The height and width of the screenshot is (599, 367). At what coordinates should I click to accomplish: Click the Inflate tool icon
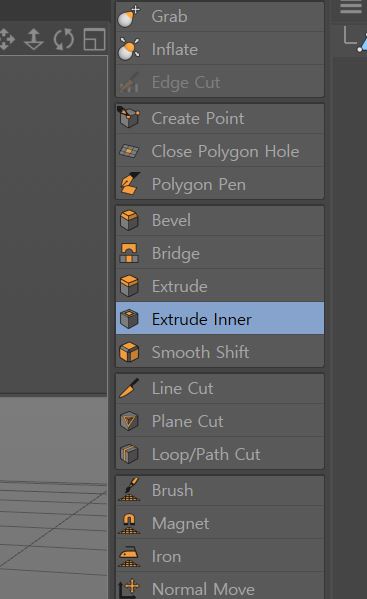point(129,49)
